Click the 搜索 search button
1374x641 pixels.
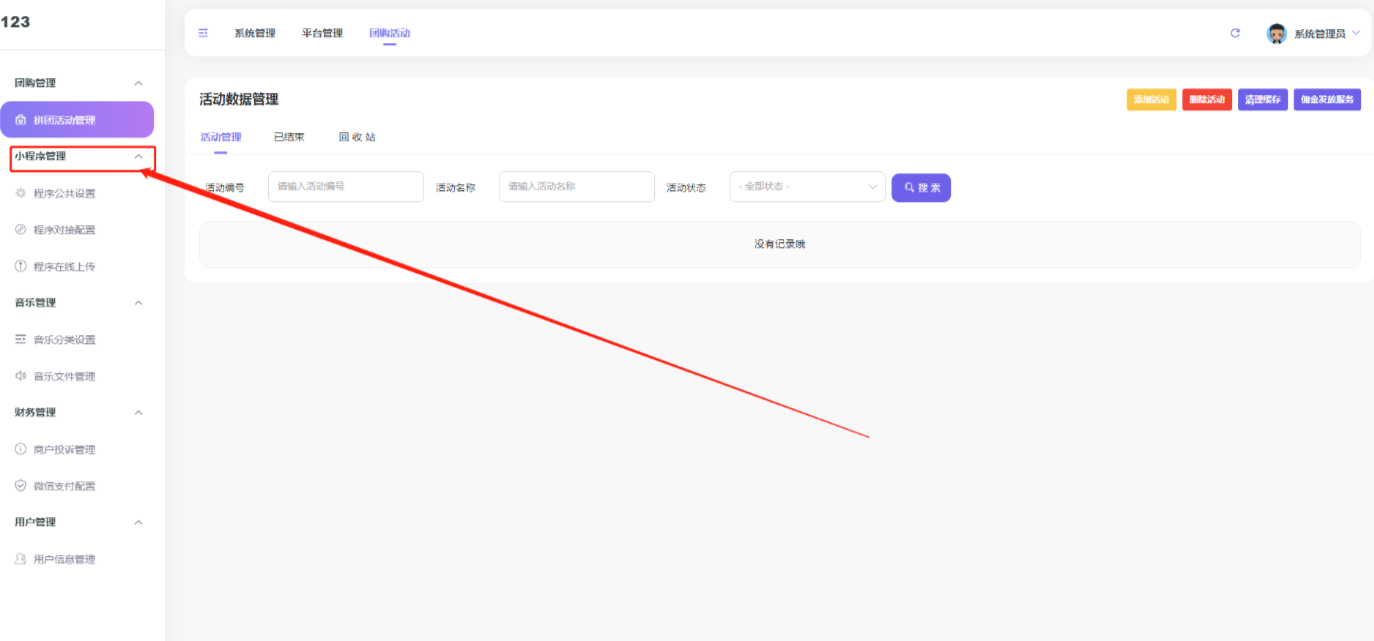click(x=921, y=187)
